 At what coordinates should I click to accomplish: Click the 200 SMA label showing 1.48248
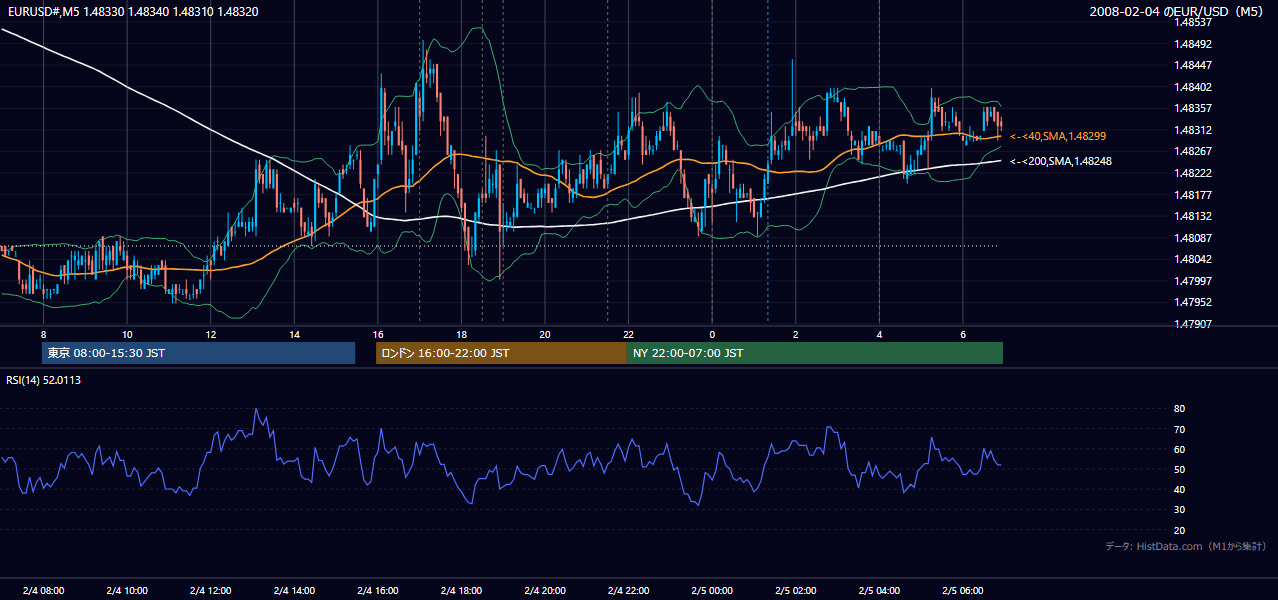pos(1061,161)
